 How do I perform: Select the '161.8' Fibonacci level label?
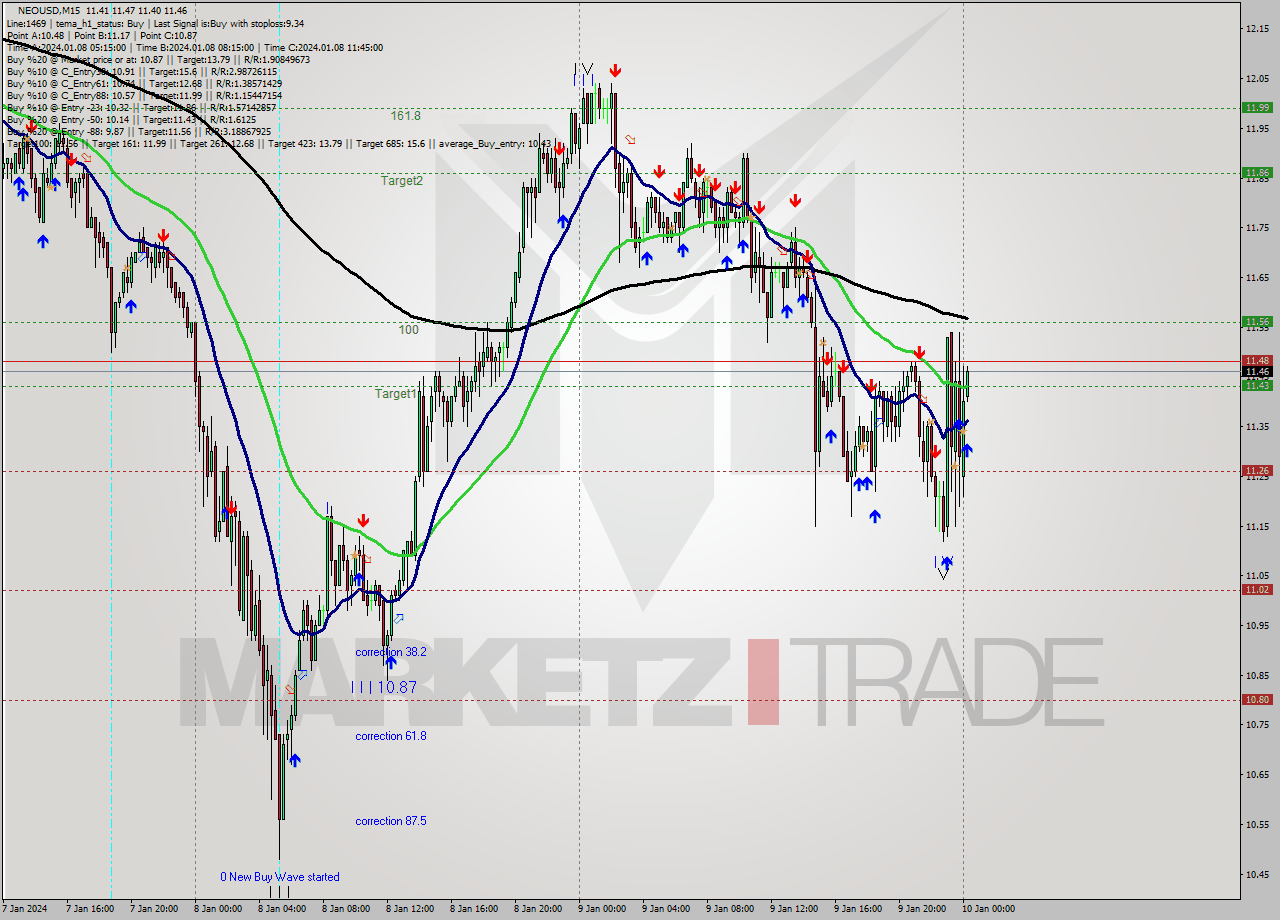tap(406, 116)
